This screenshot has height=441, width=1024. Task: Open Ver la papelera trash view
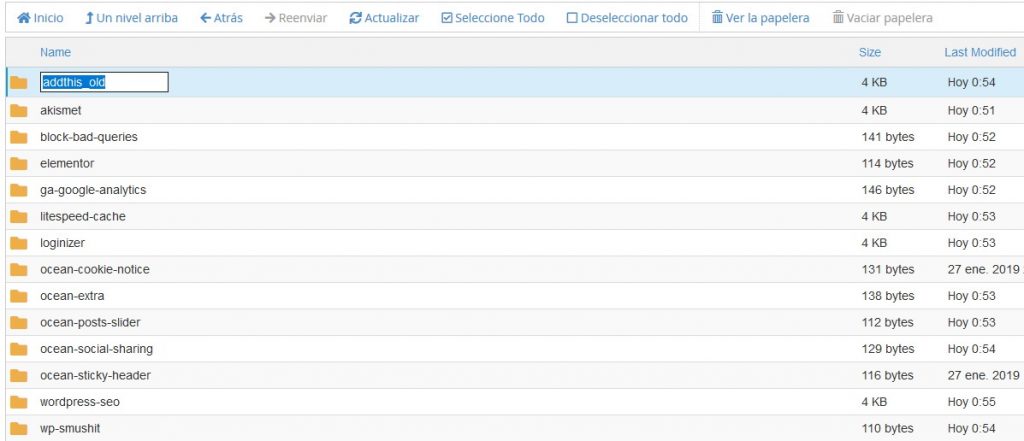point(760,18)
